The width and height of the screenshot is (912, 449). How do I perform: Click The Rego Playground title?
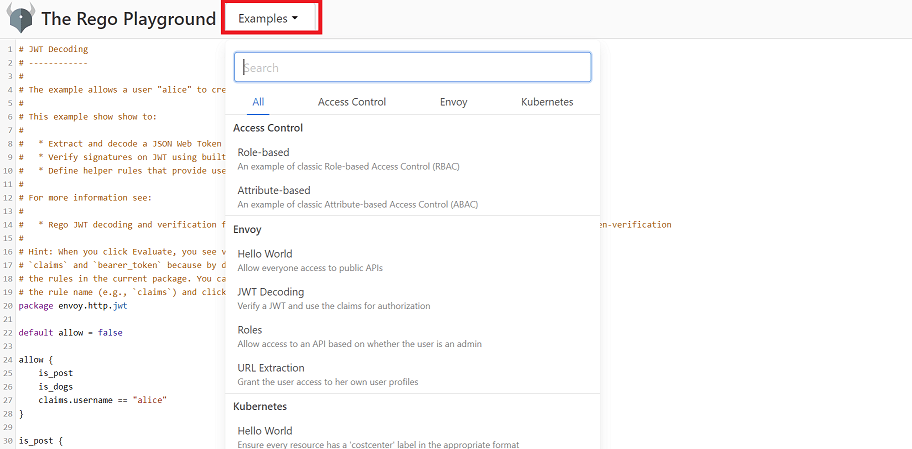[x=129, y=19]
